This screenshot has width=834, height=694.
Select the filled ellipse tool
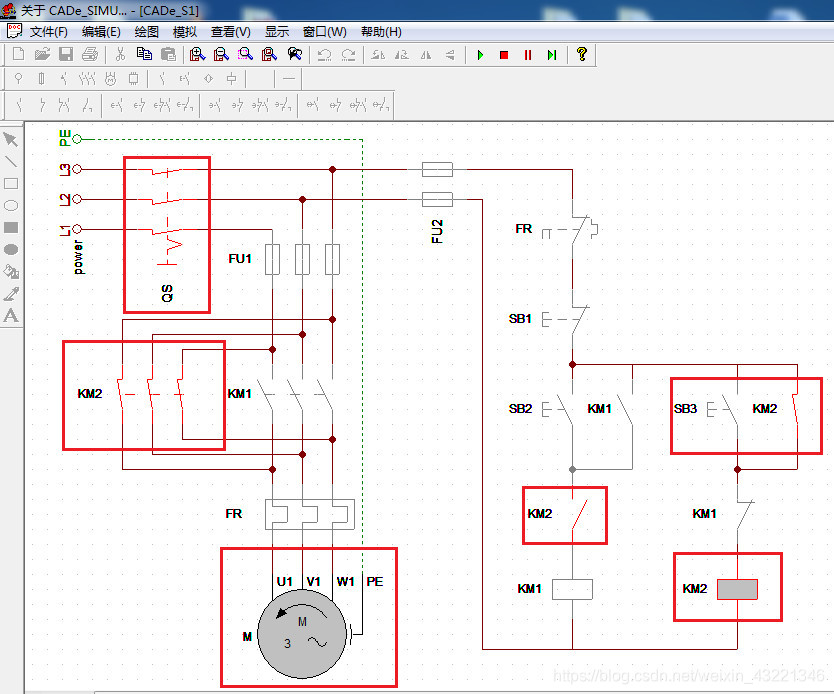11,249
